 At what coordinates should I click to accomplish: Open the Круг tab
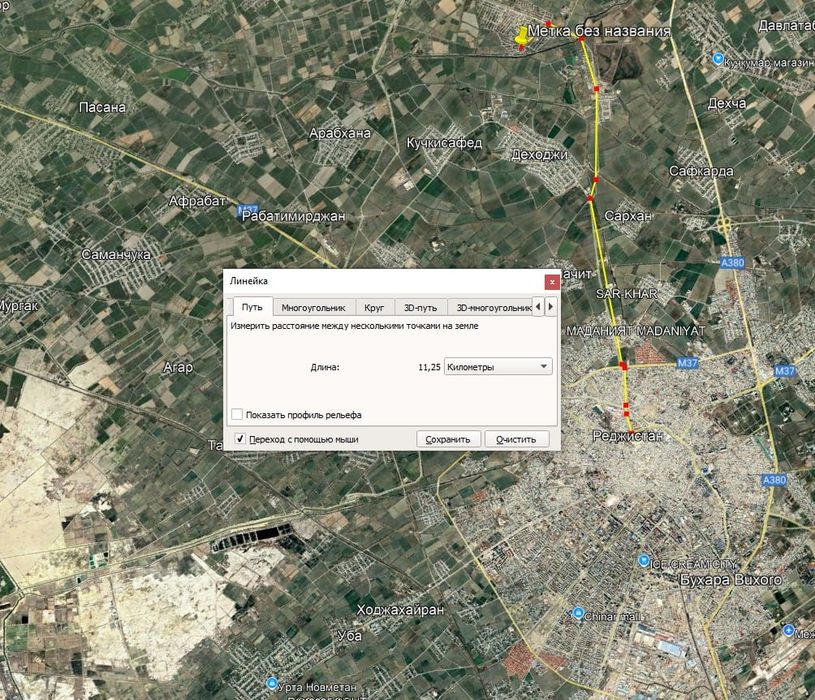(x=374, y=308)
